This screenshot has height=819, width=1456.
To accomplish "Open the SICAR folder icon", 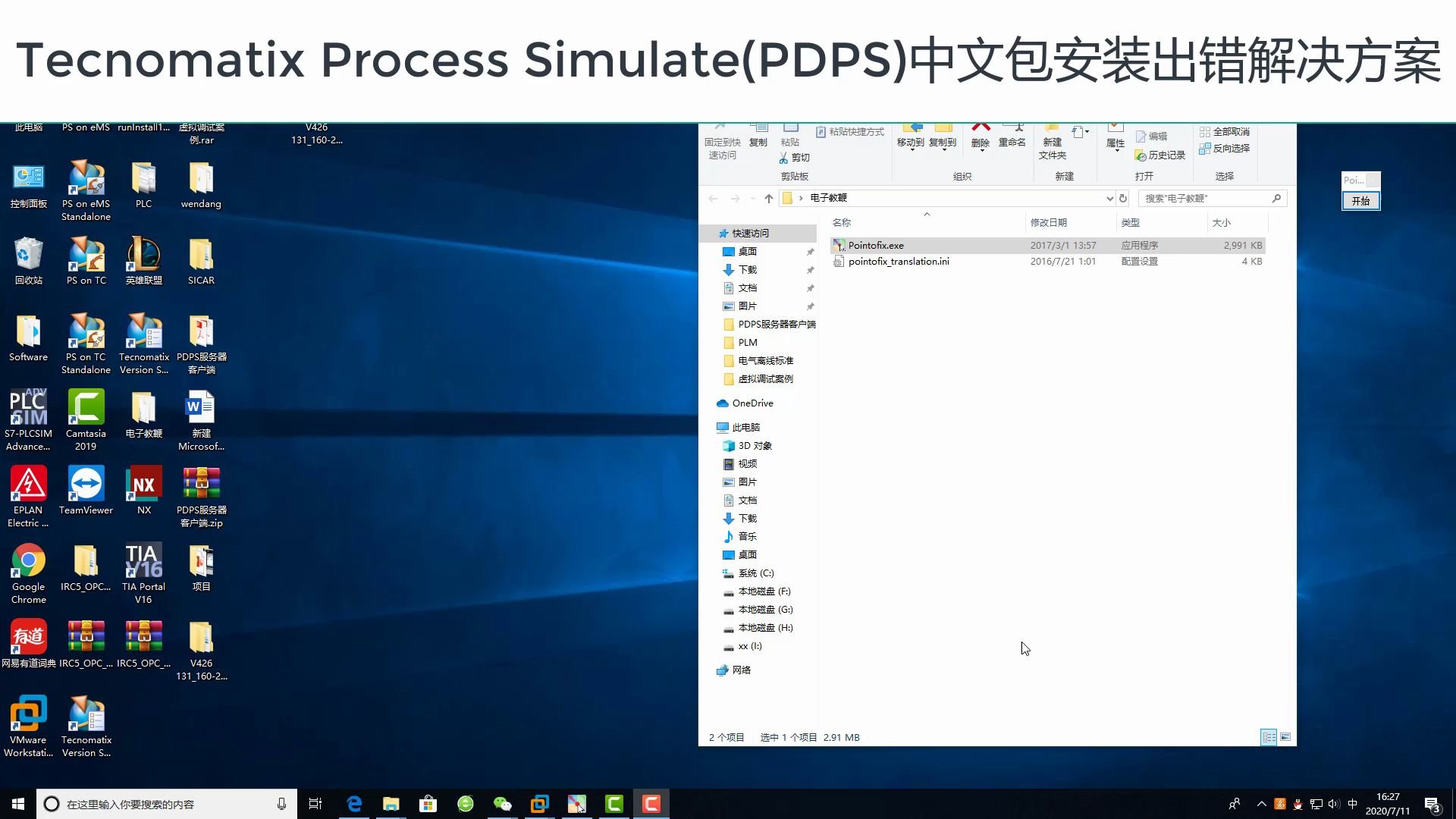I will click(x=201, y=262).
